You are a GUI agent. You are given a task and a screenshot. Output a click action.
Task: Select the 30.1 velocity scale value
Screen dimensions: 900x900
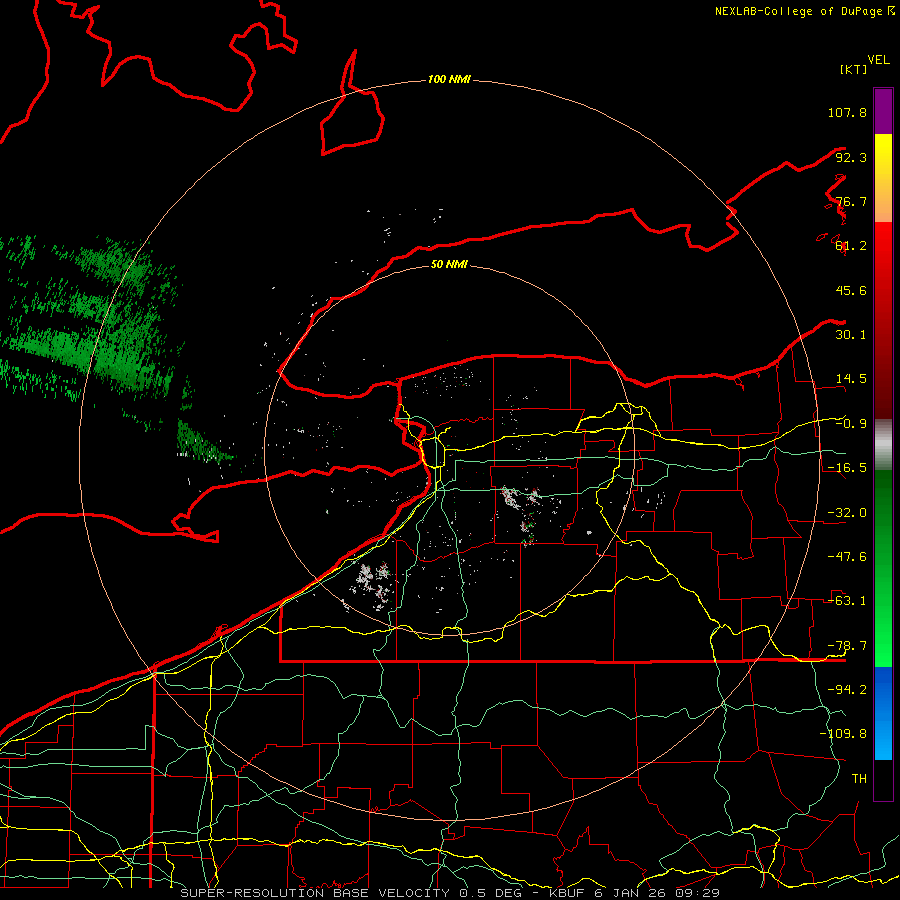point(851,335)
